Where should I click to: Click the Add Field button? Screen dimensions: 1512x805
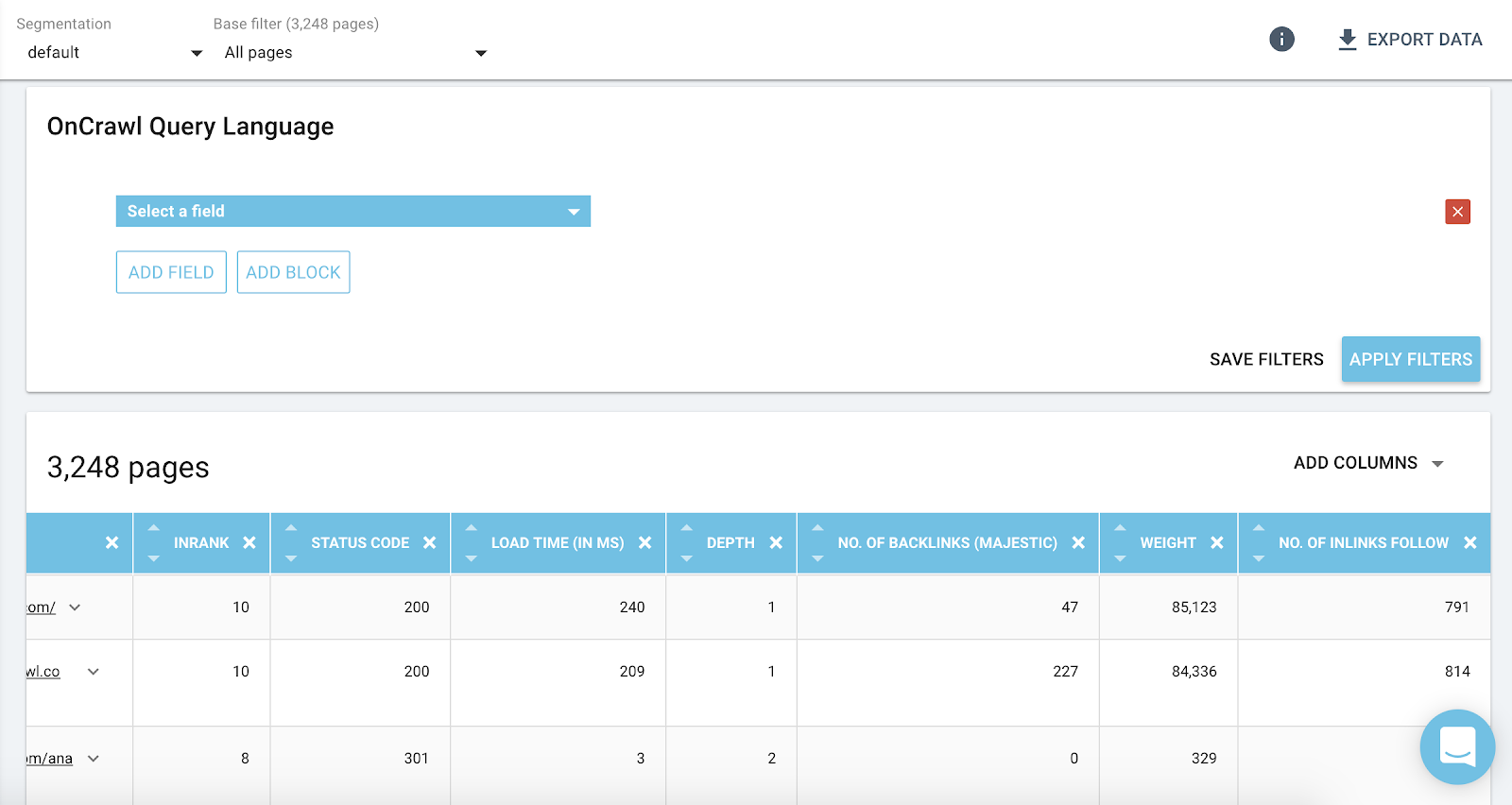(x=171, y=272)
